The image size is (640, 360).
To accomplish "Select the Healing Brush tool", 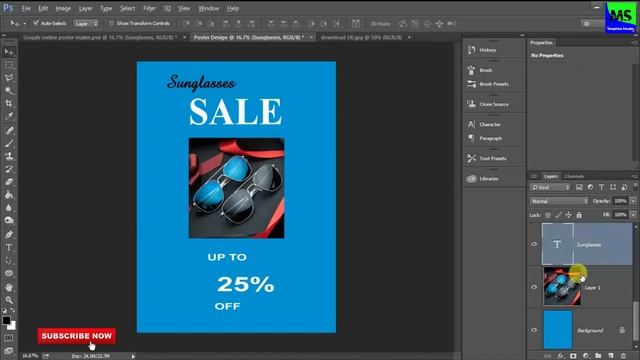I will tap(9, 131).
